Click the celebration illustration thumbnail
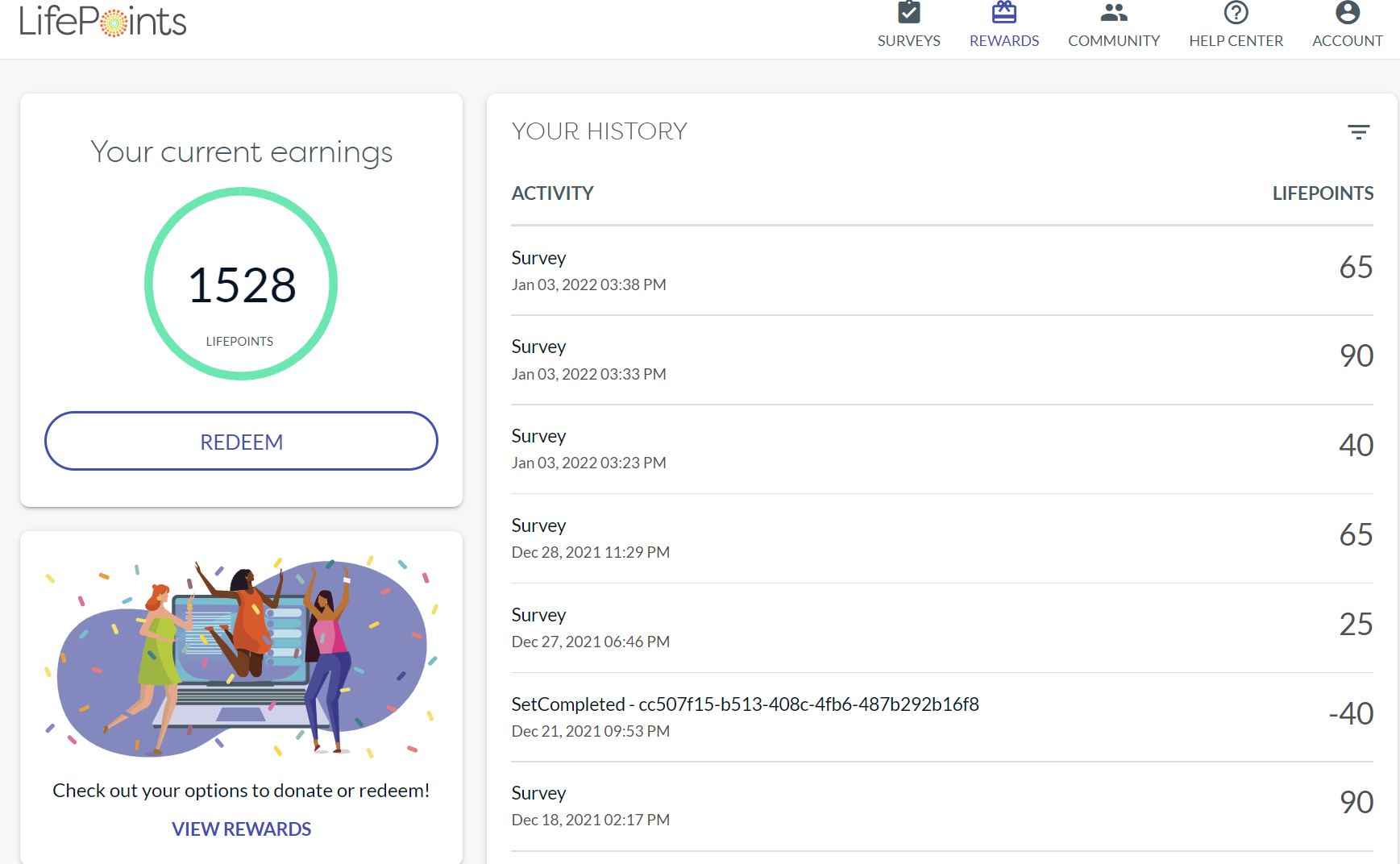The height and width of the screenshot is (864, 1400). (241, 656)
